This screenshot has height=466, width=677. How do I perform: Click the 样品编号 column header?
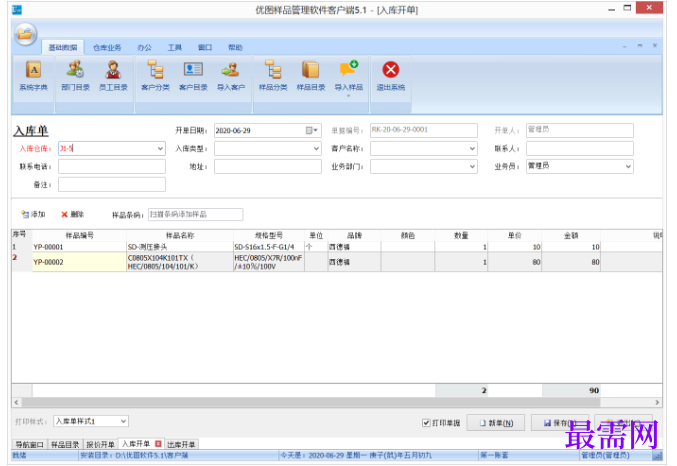click(x=79, y=235)
